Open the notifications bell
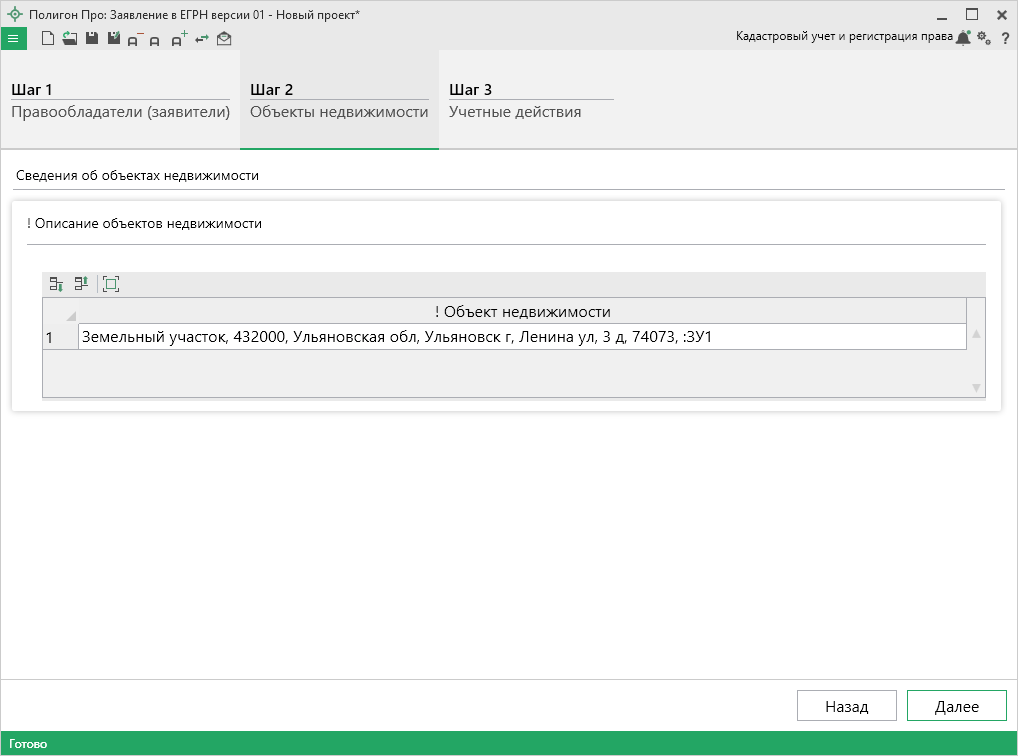Viewport: 1018px width, 756px height. 963,38
